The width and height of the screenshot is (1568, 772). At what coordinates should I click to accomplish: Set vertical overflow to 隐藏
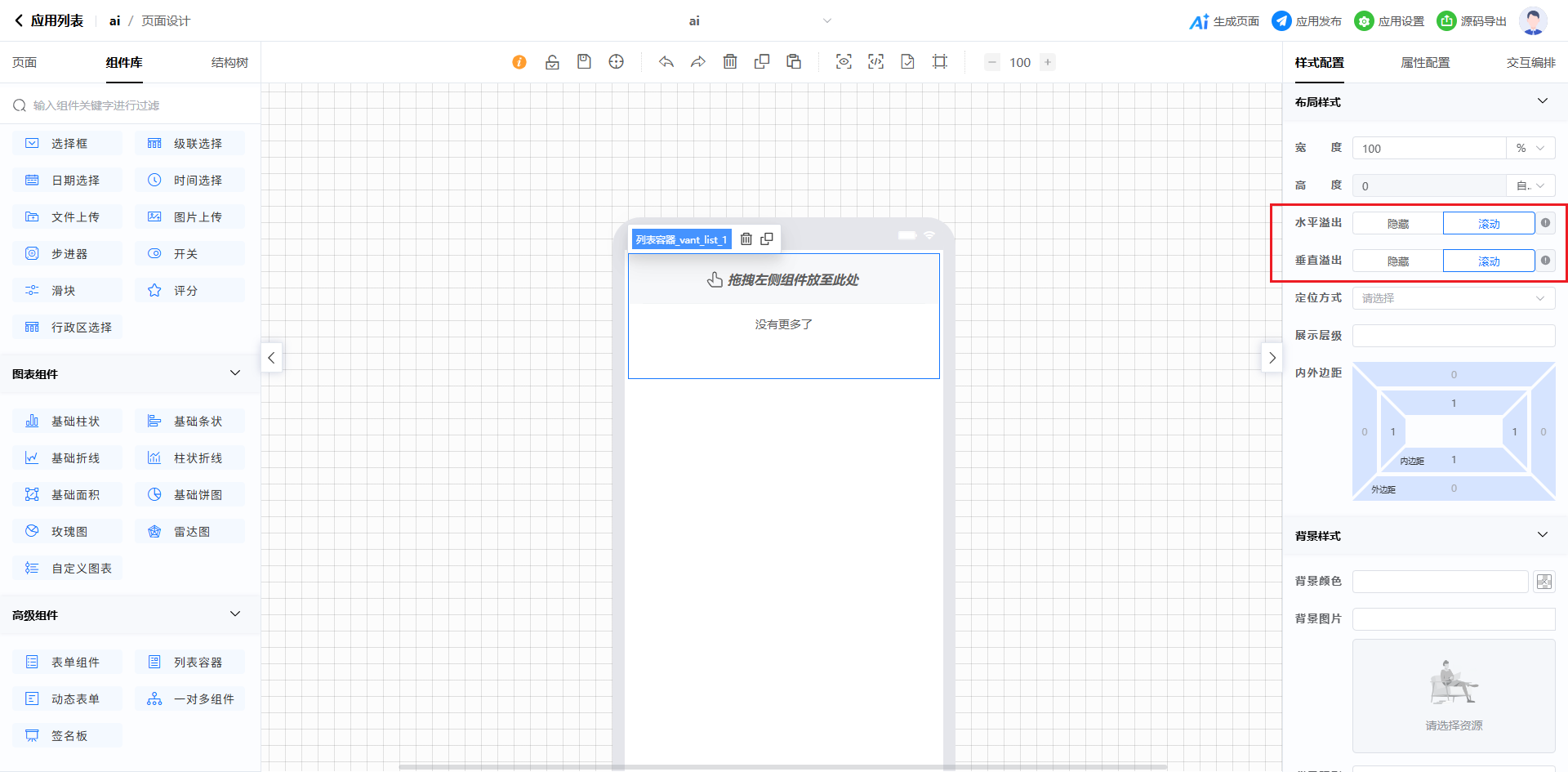(1397, 261)
